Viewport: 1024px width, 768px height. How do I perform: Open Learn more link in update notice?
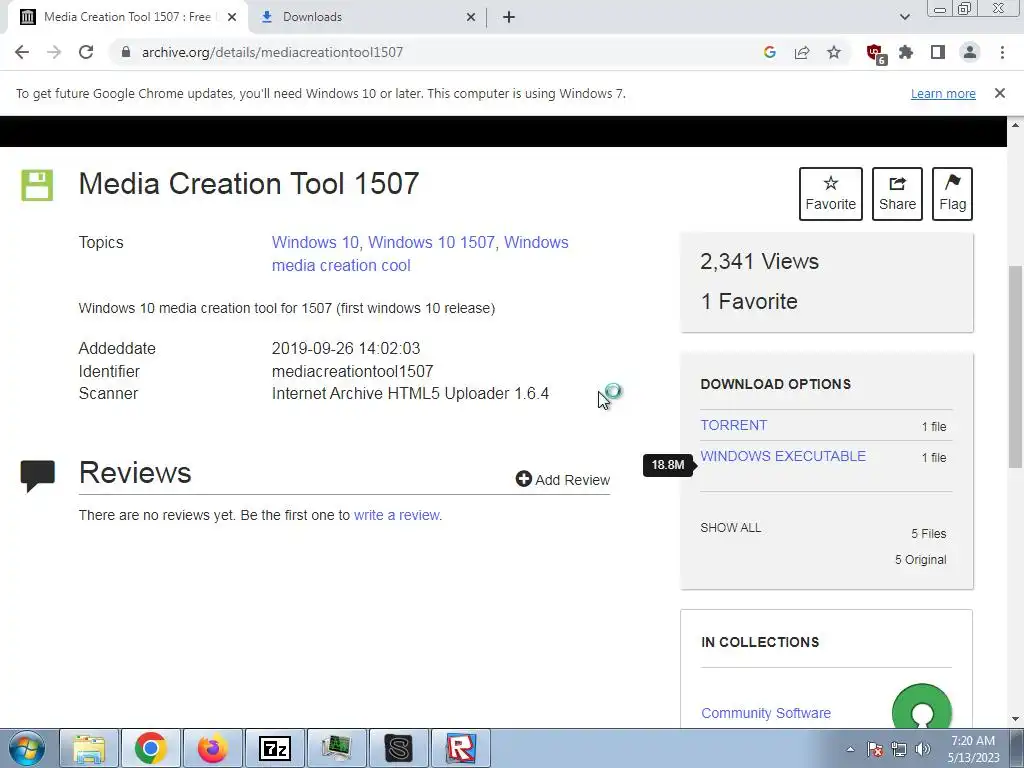943,93
